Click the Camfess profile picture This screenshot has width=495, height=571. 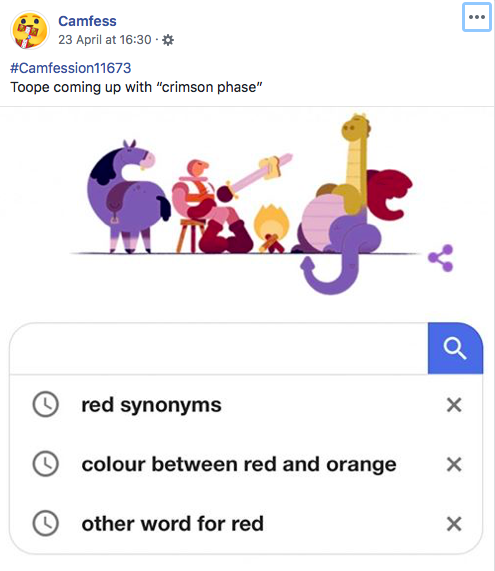(30, 31)
